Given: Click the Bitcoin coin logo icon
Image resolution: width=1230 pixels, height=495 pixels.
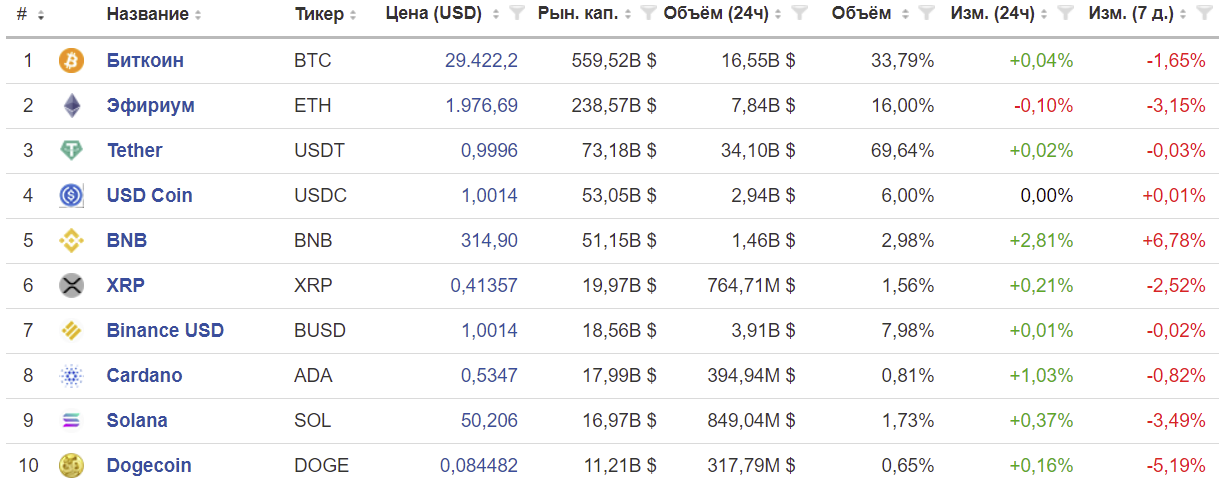Looking at the screenshot, I should click(71, 61).
